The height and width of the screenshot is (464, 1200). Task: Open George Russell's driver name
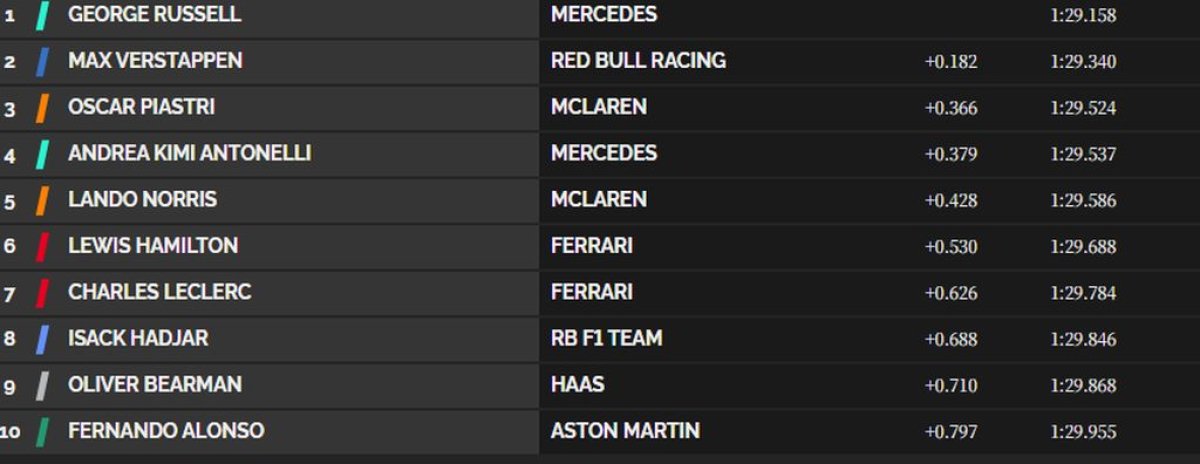click(154, 15)
